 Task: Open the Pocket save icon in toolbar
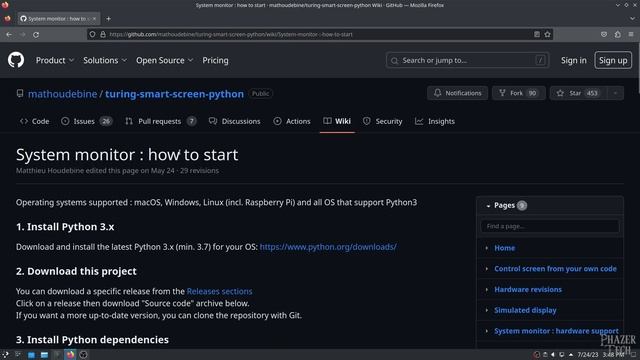604,35
